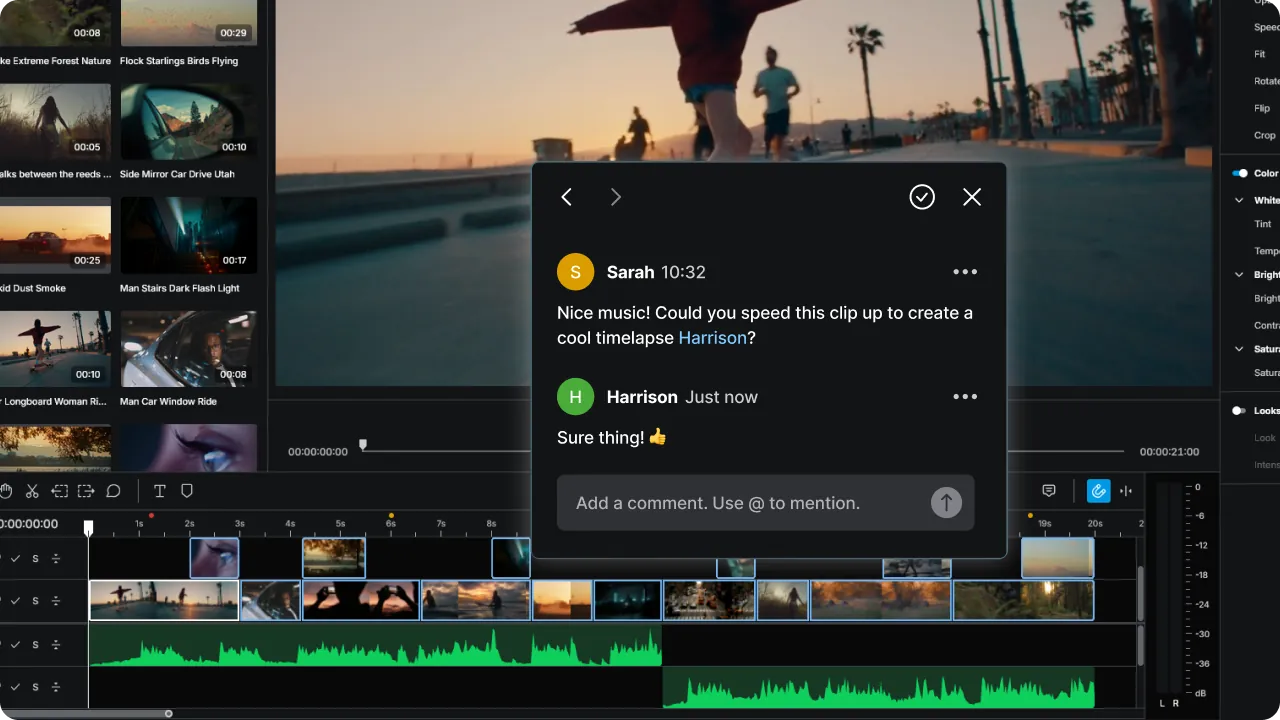Mark the comment thread as resolved
The height and width of the screenshot is (720, 1280).
tap(922, 197)
